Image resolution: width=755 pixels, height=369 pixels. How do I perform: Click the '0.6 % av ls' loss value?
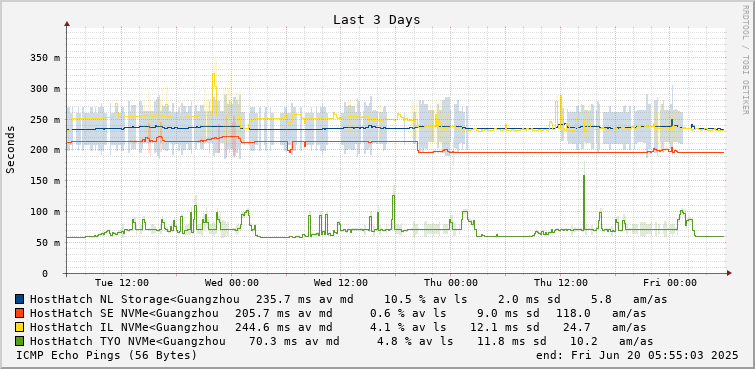(x=408, y=313)
